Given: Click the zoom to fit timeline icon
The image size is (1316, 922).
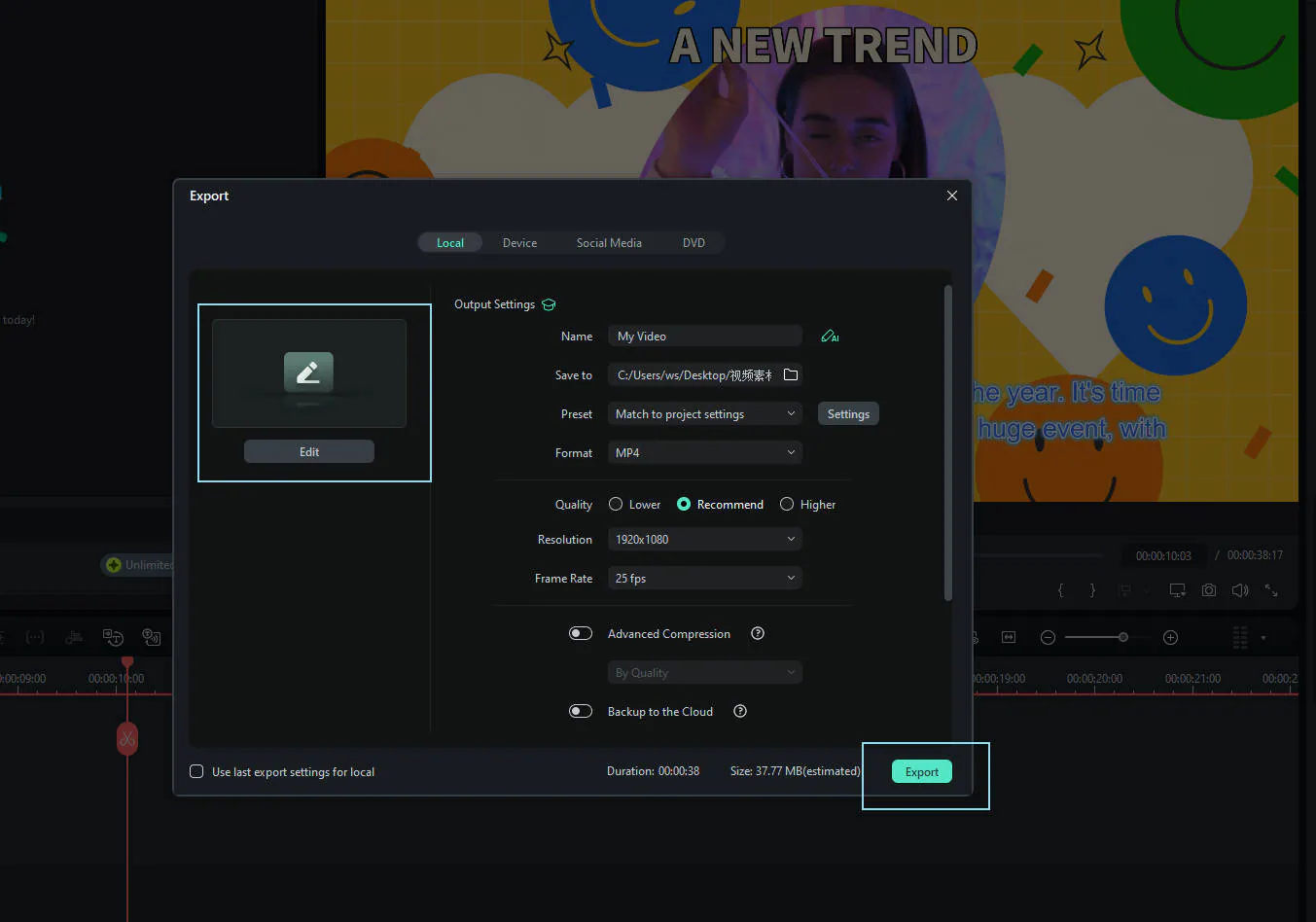Looking at the screenshot, I should 1009,637.
